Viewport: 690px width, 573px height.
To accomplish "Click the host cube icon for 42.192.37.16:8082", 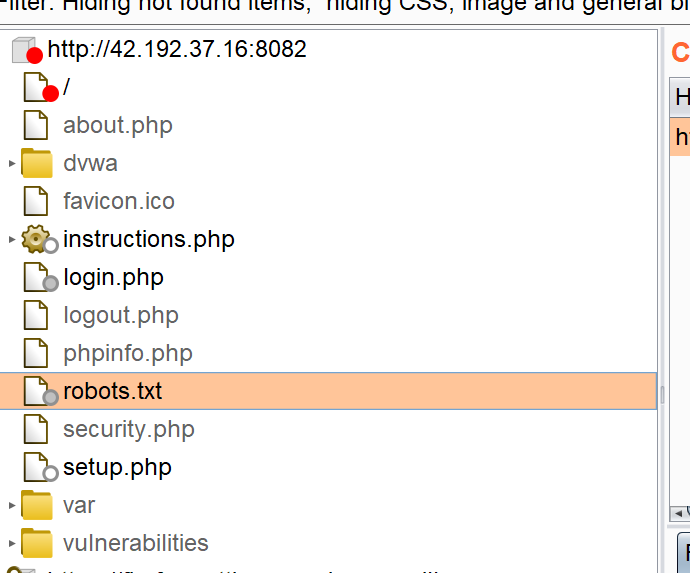I will click(25, 49).
